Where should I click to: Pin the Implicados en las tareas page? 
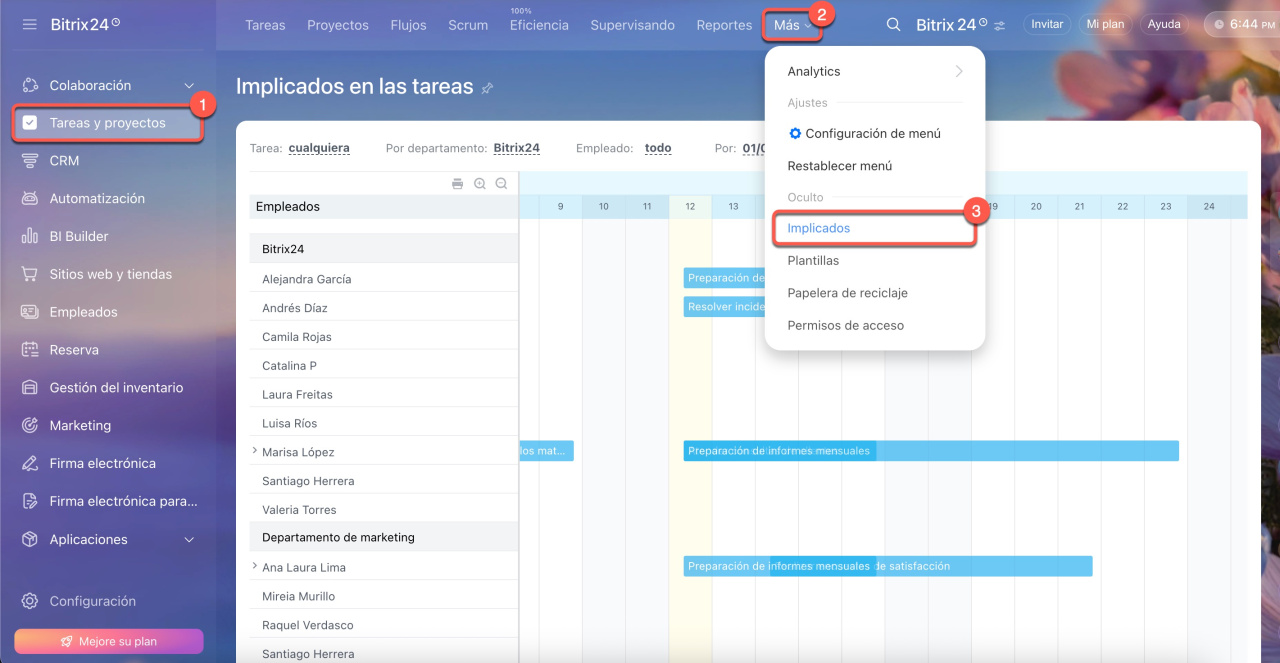coord(487,88)
